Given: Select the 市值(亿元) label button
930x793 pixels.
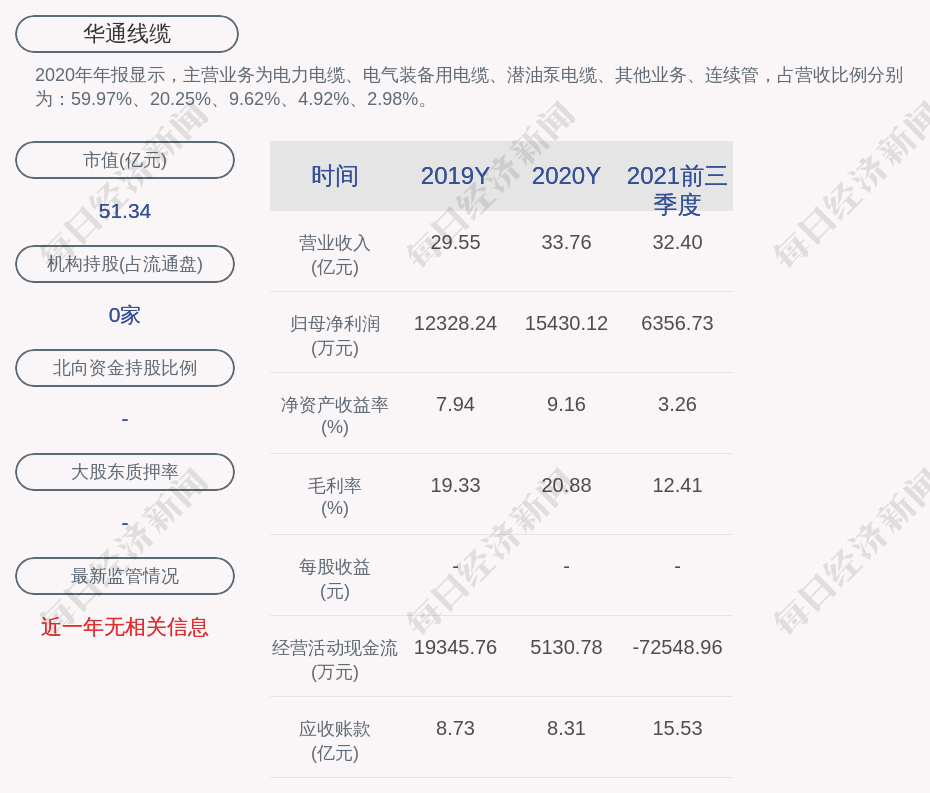Looking at the screenshot, I should (x=125, y=160).
